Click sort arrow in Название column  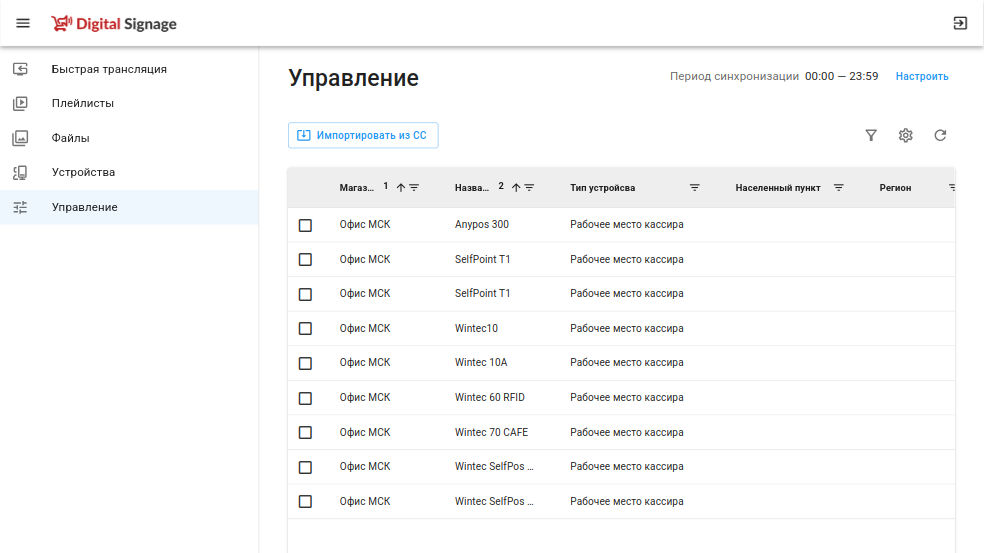point(516,188)
